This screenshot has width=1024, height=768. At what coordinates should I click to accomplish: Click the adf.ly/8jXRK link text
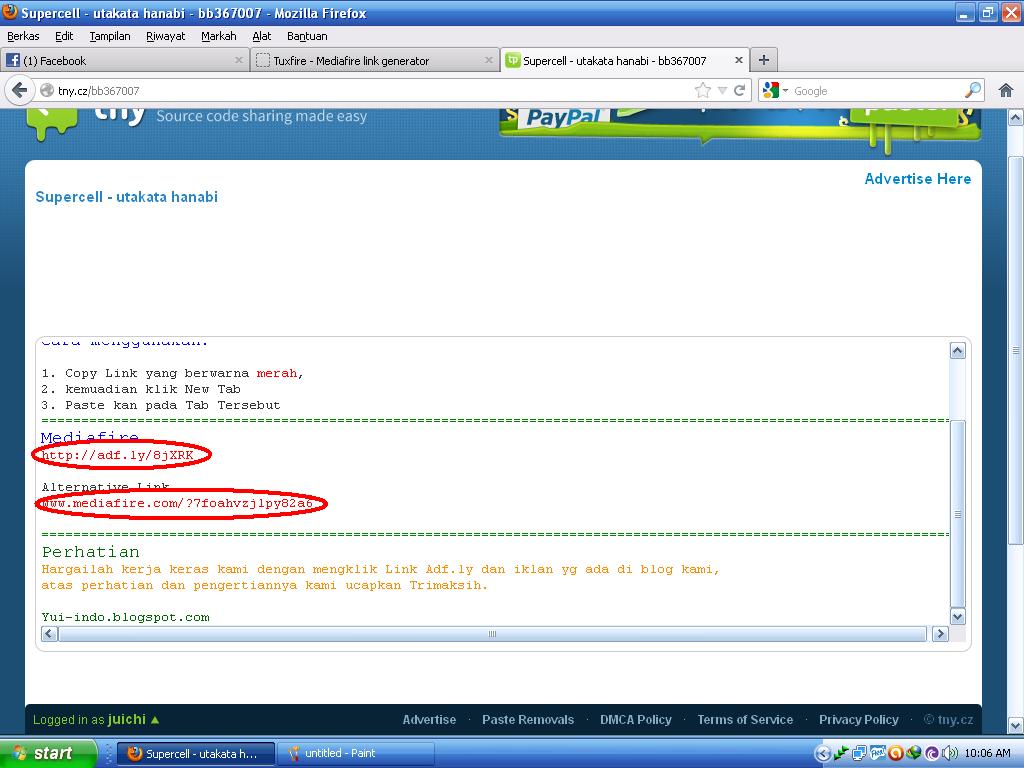point(118,455)
